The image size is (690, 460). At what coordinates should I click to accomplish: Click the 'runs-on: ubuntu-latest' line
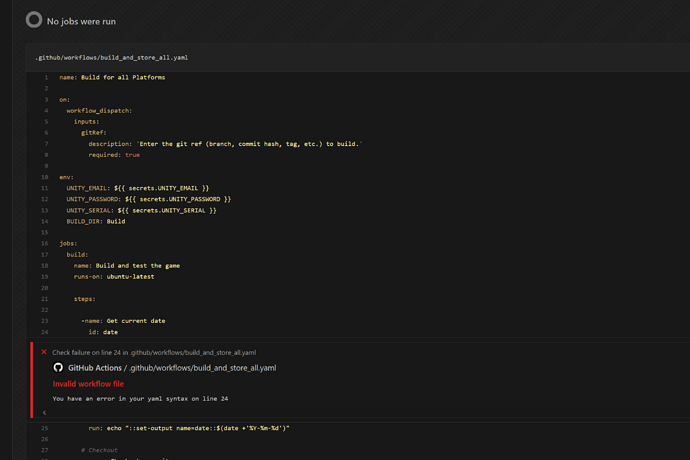114,277
